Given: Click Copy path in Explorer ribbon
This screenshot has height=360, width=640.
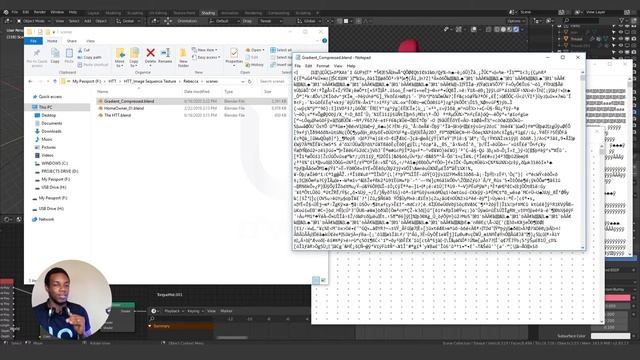Looking at the screenshot, I should pos(89,57).
